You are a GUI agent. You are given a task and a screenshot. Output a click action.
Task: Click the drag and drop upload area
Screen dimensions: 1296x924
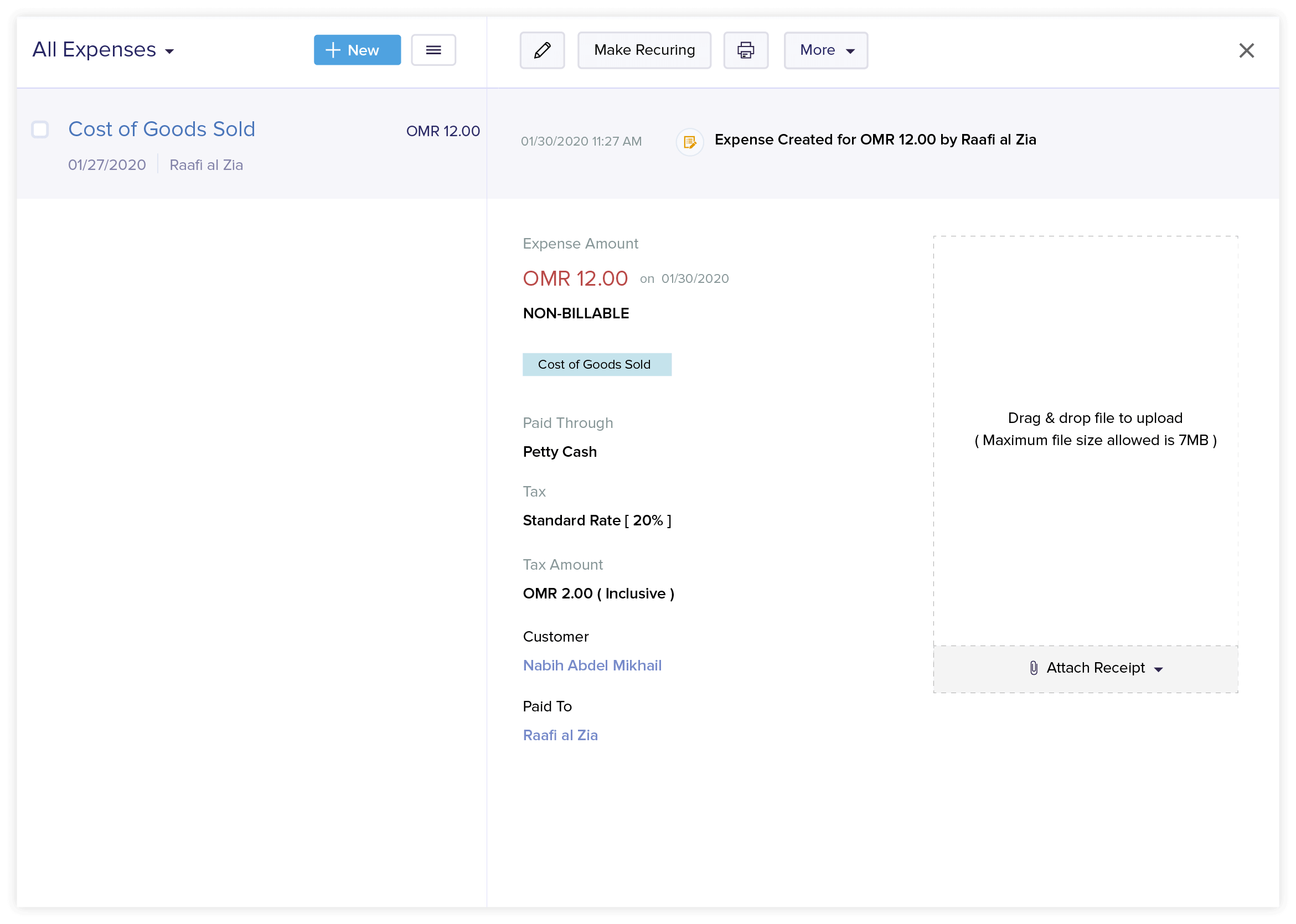pyautogui.click(x=1085, y=429)
